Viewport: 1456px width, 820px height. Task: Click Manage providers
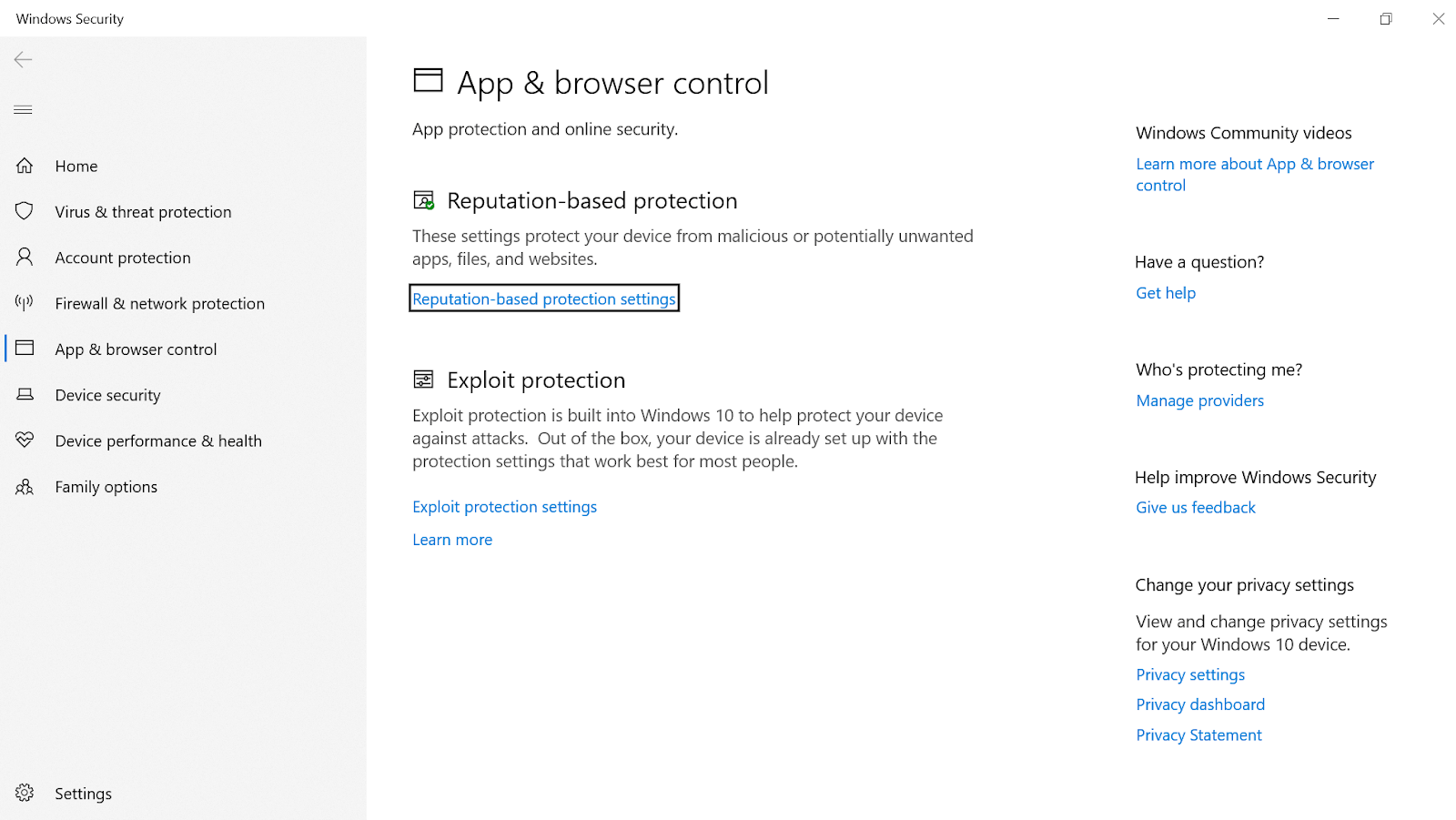[x=1199, y=400]
